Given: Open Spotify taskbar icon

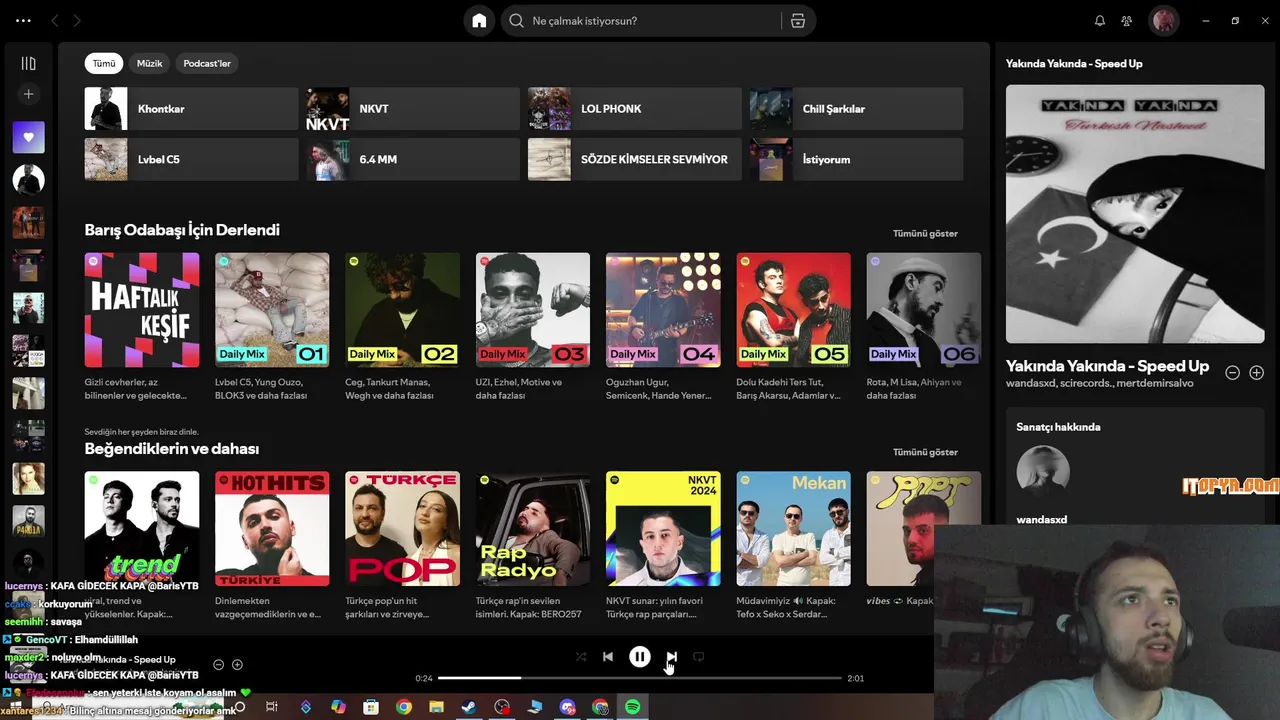Looking at the screenshot, I should pos(632,707).
